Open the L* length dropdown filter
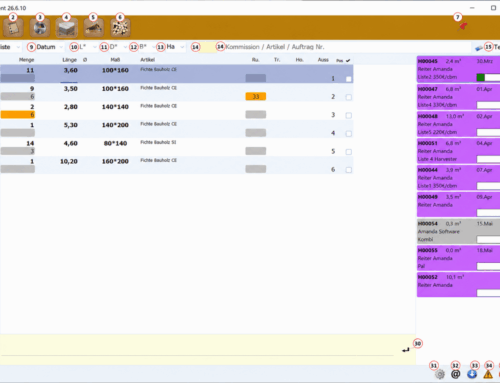Image resolution: width=500 pixels, height=383 pixels. pyautogui.click(x=88, y=47)
